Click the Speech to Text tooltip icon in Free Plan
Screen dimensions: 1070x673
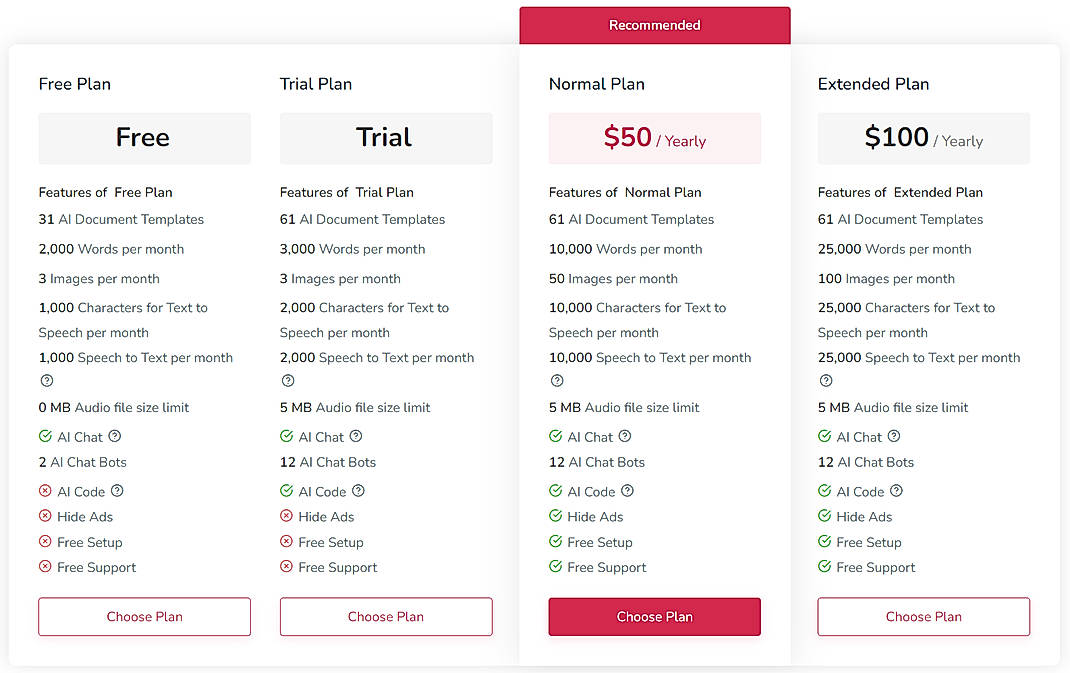click(46, 380)
